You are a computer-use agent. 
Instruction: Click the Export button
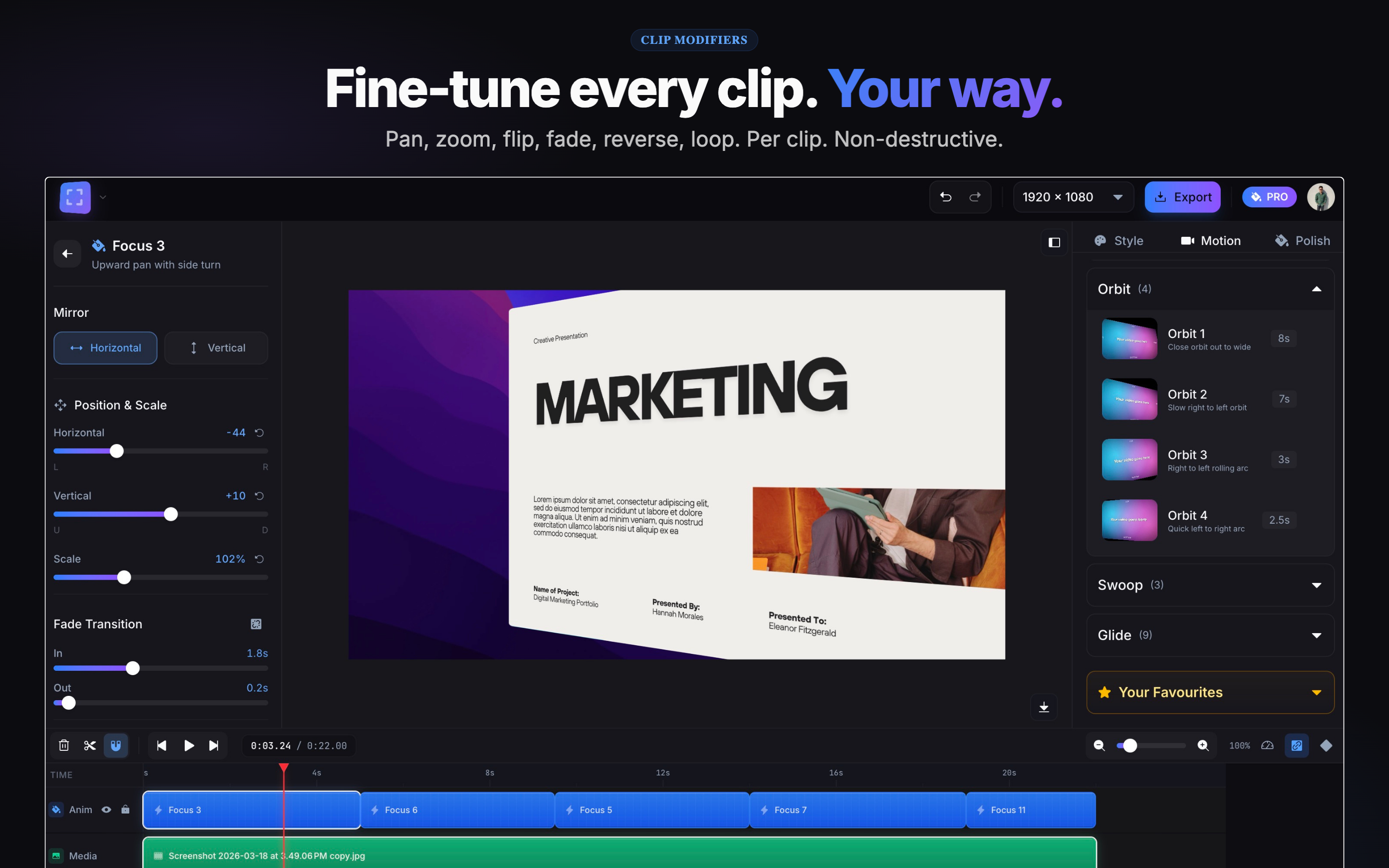point(1183,197)
